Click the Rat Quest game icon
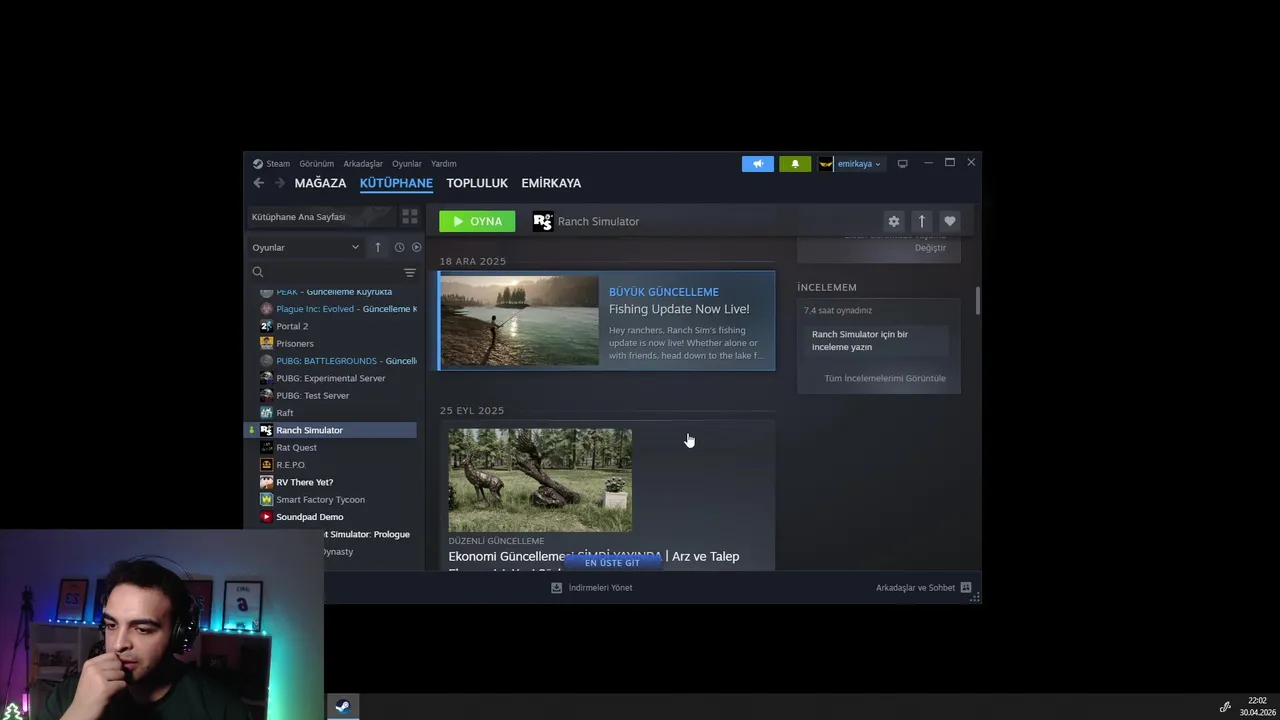The width and height of the screenshot is (1280, 720). click(x=266, y=447)
